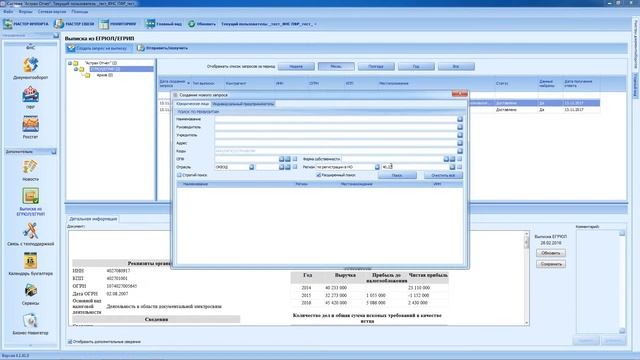This screenshot has width=640, height=360.
Task: Filter requests by Месяц
Action: 336,67
